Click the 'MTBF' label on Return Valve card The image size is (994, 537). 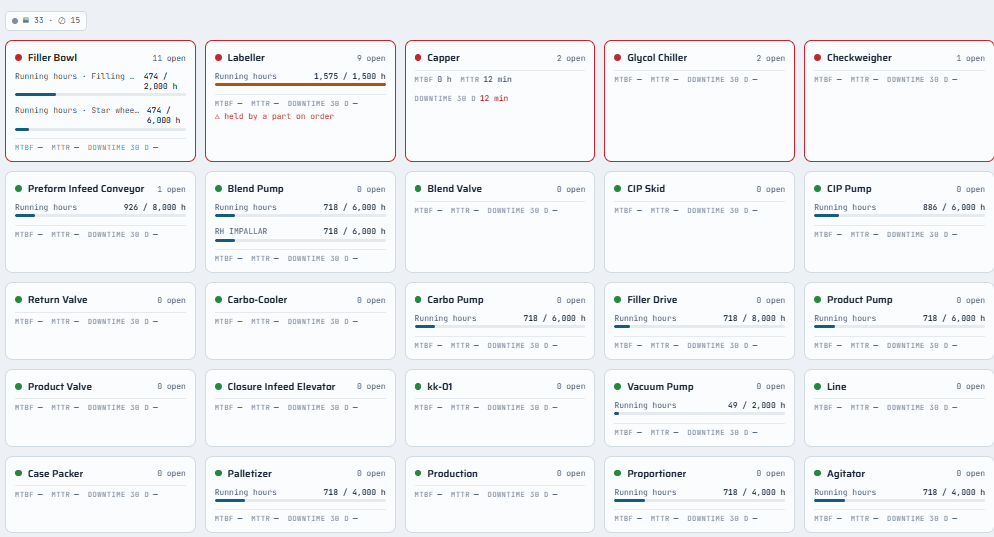[24, 321]
